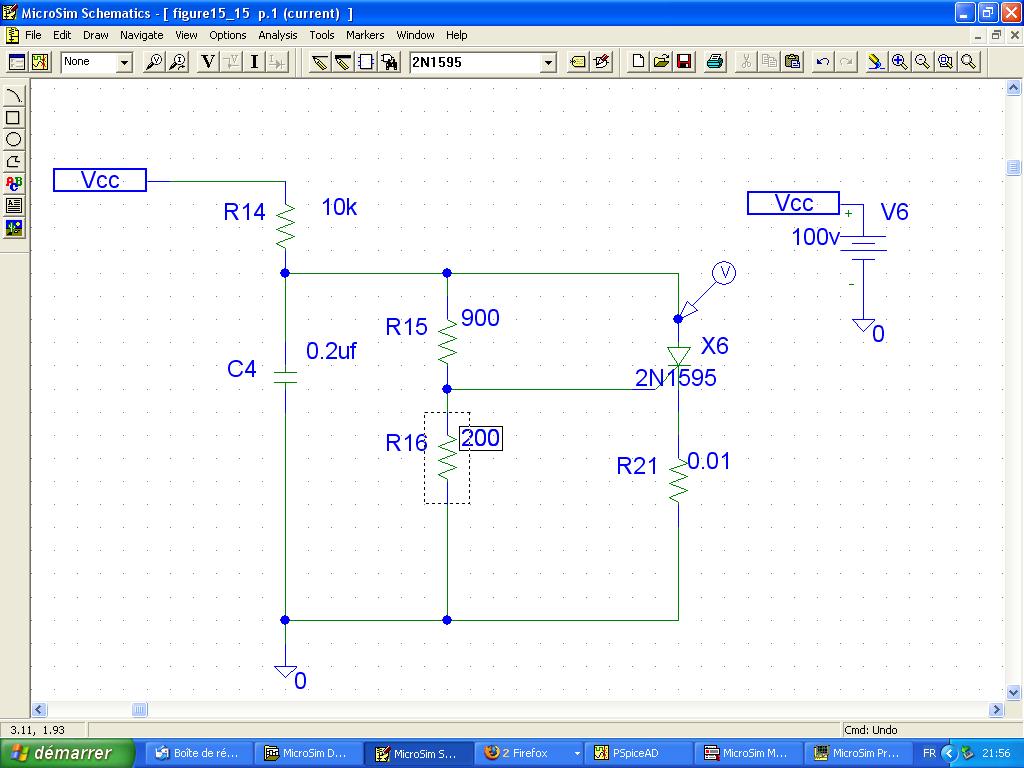The image size is (1024, 768).
Task: Select the Current Marker tool
Action: point(178,62)
